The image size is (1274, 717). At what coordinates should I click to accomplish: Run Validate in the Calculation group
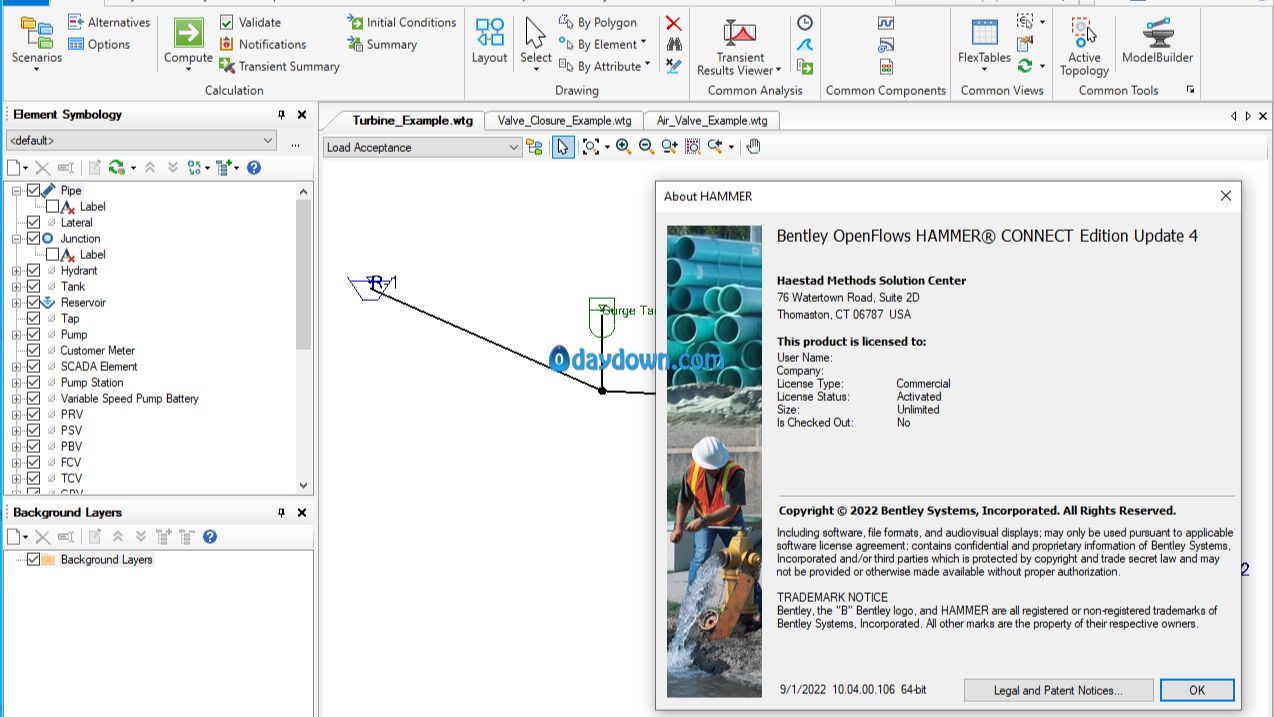(x=250, y=22)
